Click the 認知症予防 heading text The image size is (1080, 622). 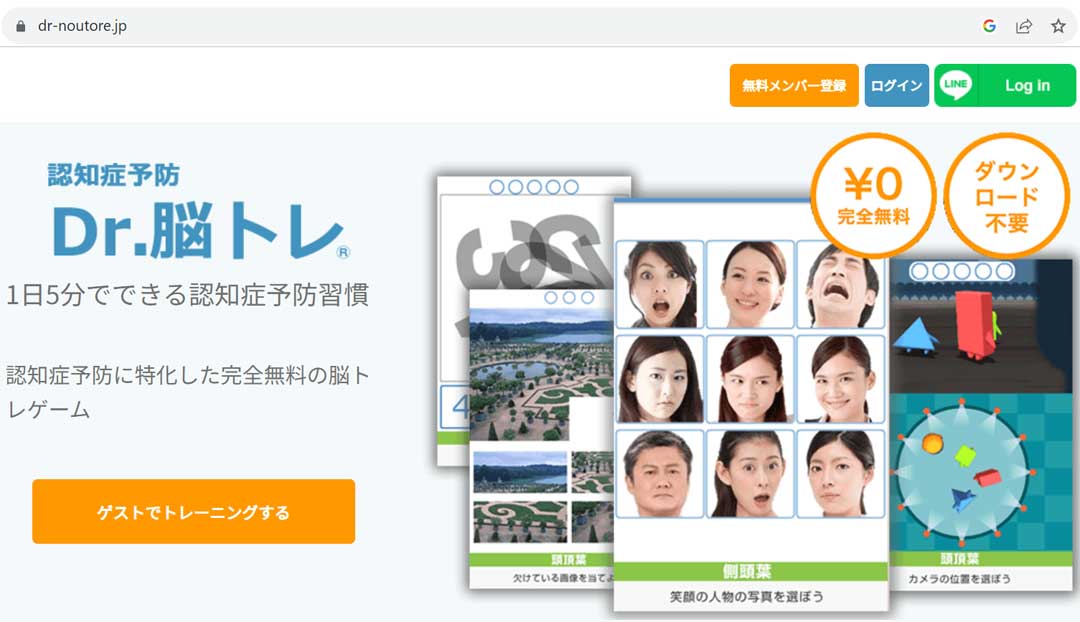click(x=114, y=175)
